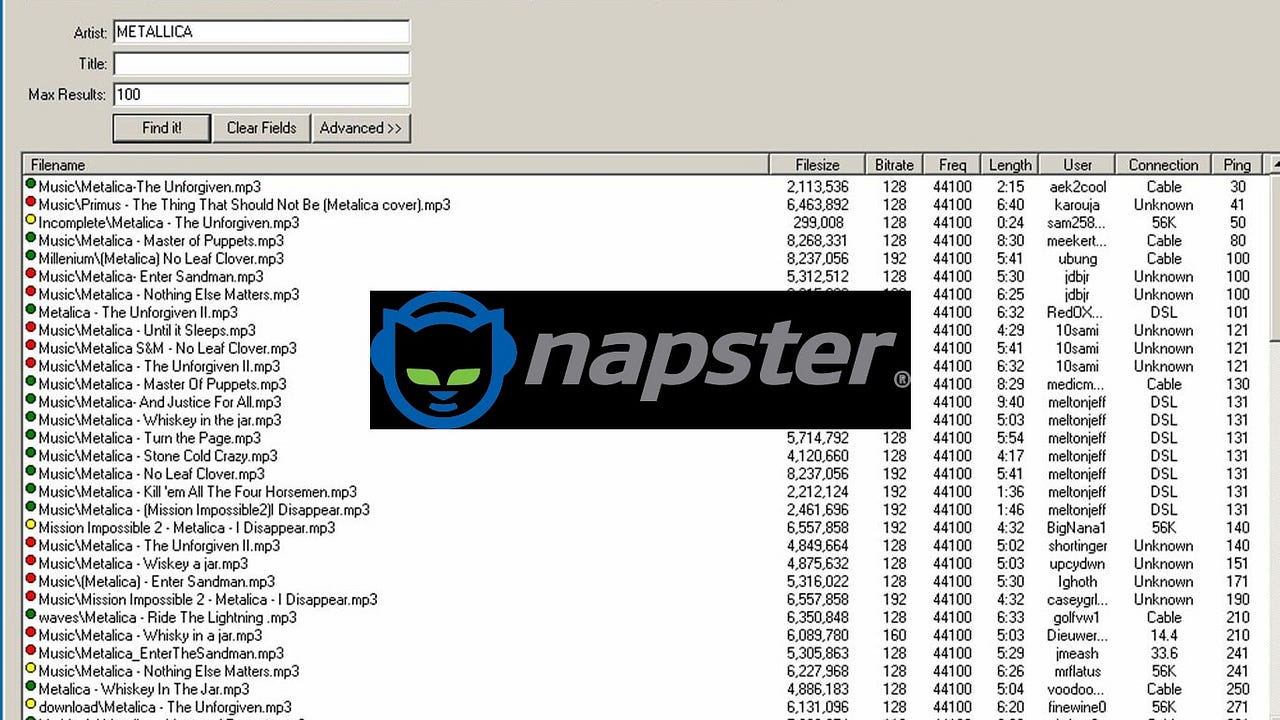The width and height of the screenshot is (1280, 720).
Task: Click the empty Title input field
Action: (260, 63)
